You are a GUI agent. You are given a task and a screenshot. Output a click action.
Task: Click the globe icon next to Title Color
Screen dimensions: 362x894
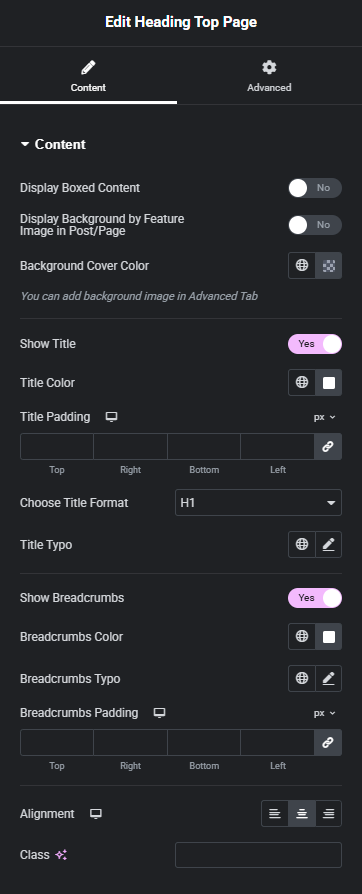pos(302,382)
